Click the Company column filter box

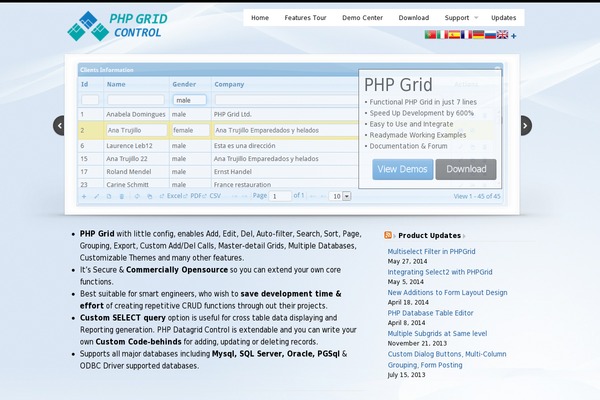286,100
